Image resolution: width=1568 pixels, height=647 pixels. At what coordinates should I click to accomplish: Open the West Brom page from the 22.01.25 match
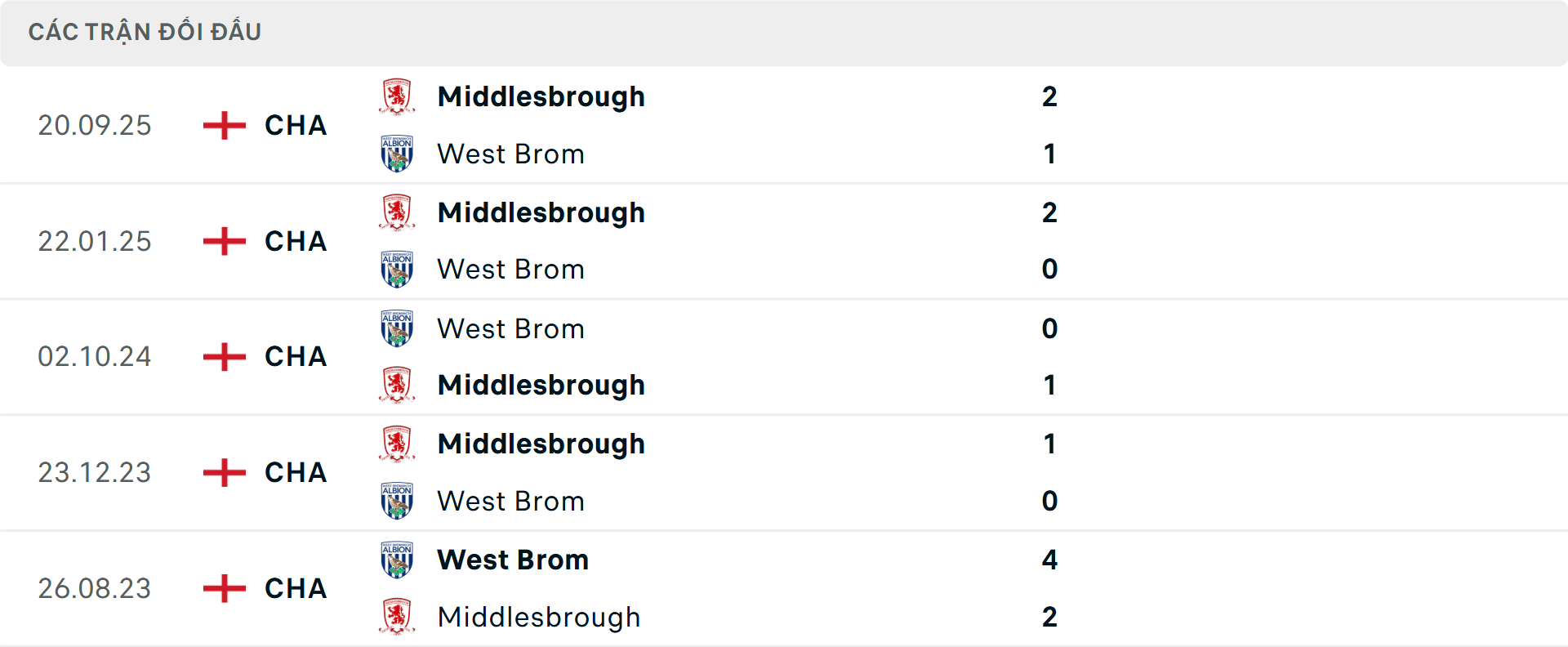pos(510,269)
